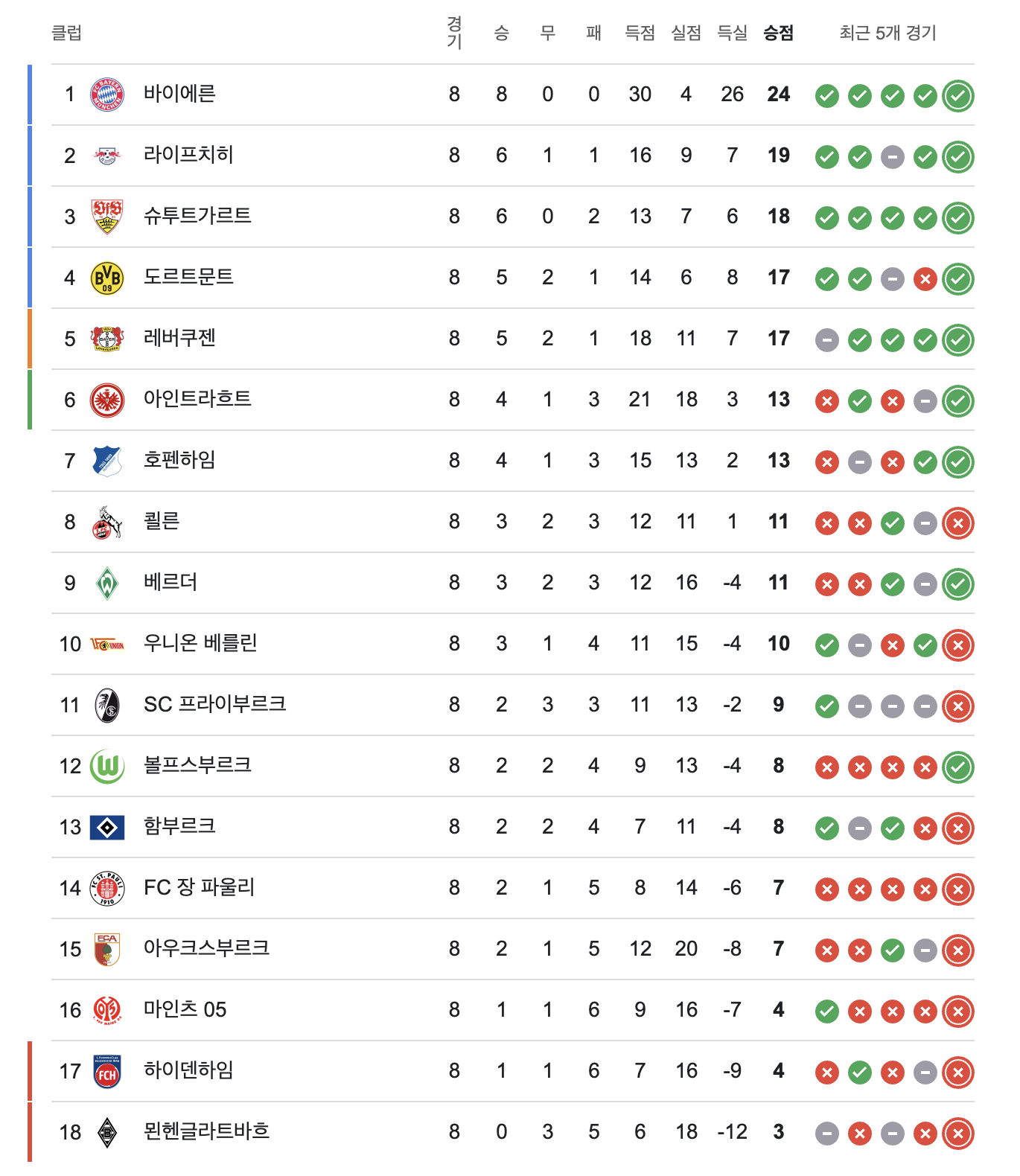Click the 득실 column header
1020x1176 pixels.
[x=732, y=33]
